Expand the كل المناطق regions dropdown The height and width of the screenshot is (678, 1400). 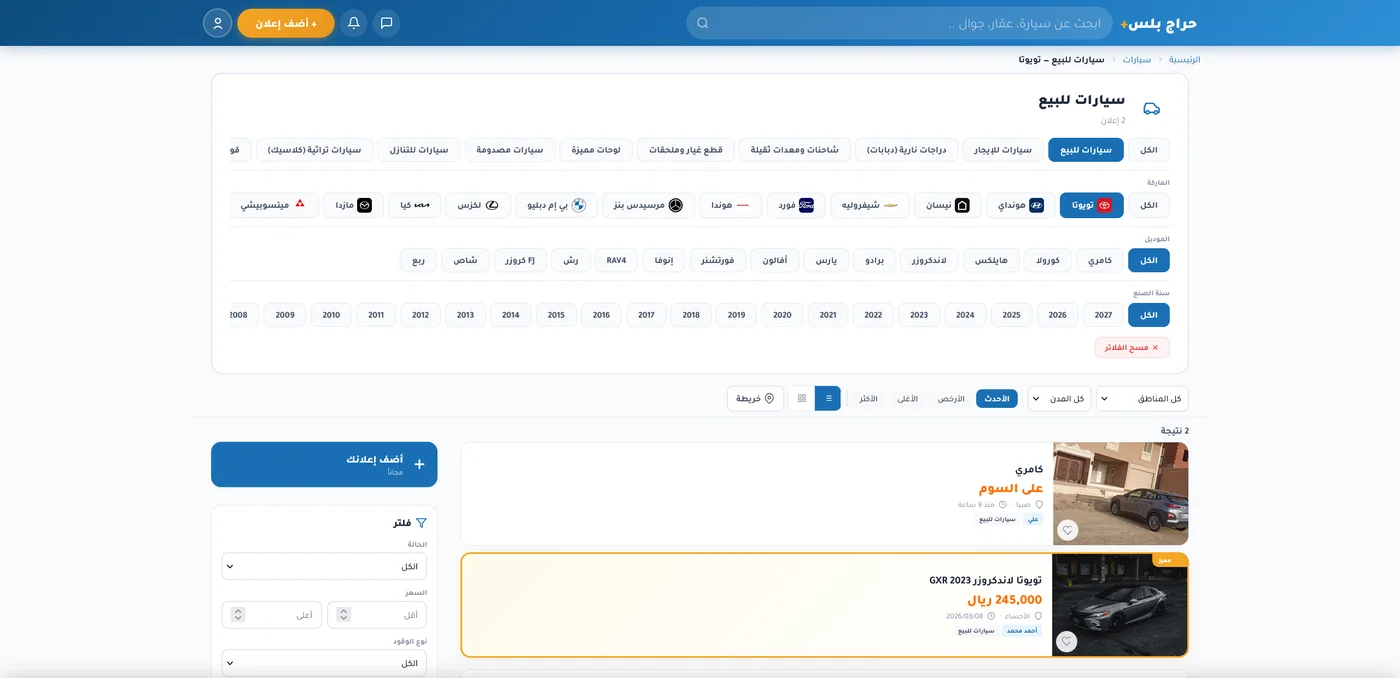point(1142,399)
